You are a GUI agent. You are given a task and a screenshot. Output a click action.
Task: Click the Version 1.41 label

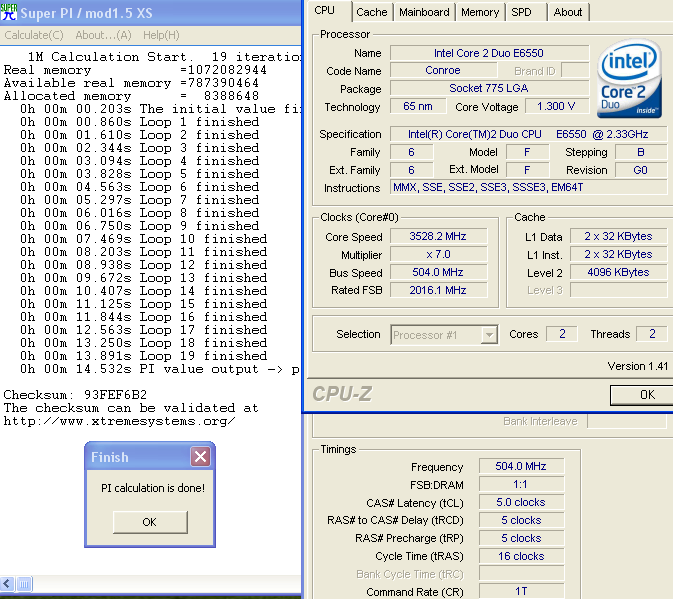point(638,366)
